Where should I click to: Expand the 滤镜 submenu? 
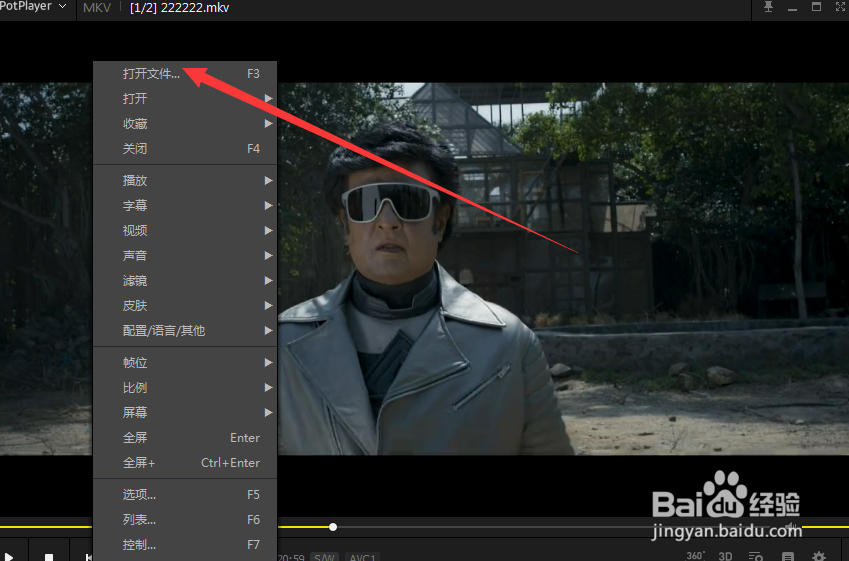tap(185, 280)
